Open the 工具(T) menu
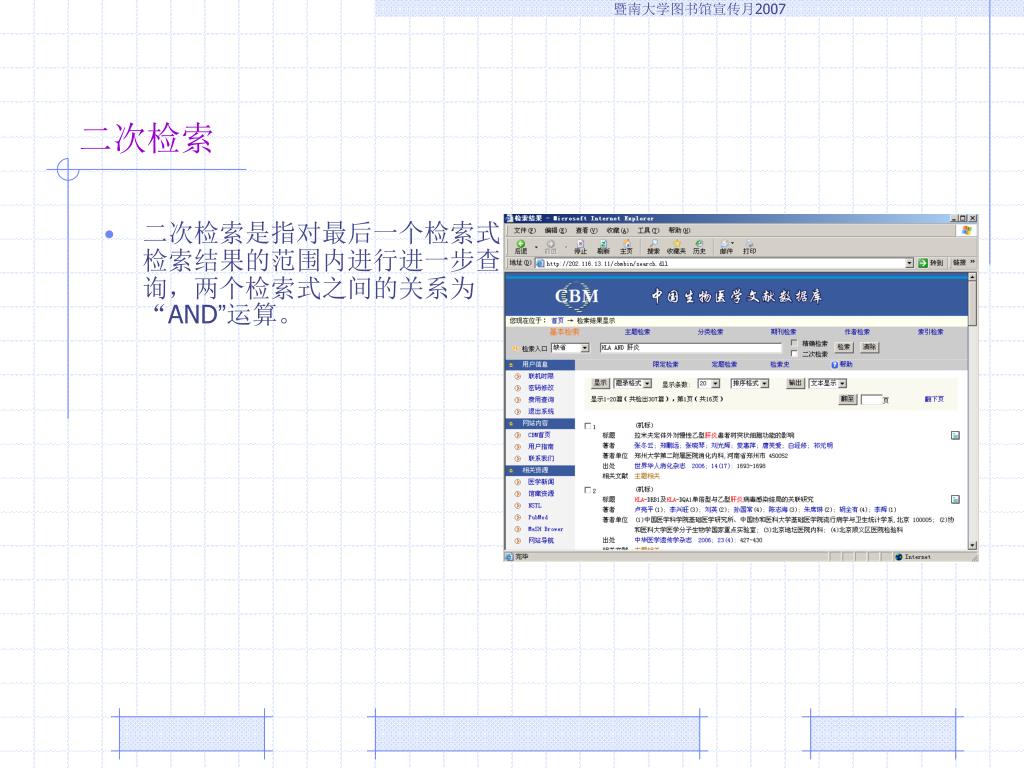Viewport: 1024px width, 768px height. [648, 231]
